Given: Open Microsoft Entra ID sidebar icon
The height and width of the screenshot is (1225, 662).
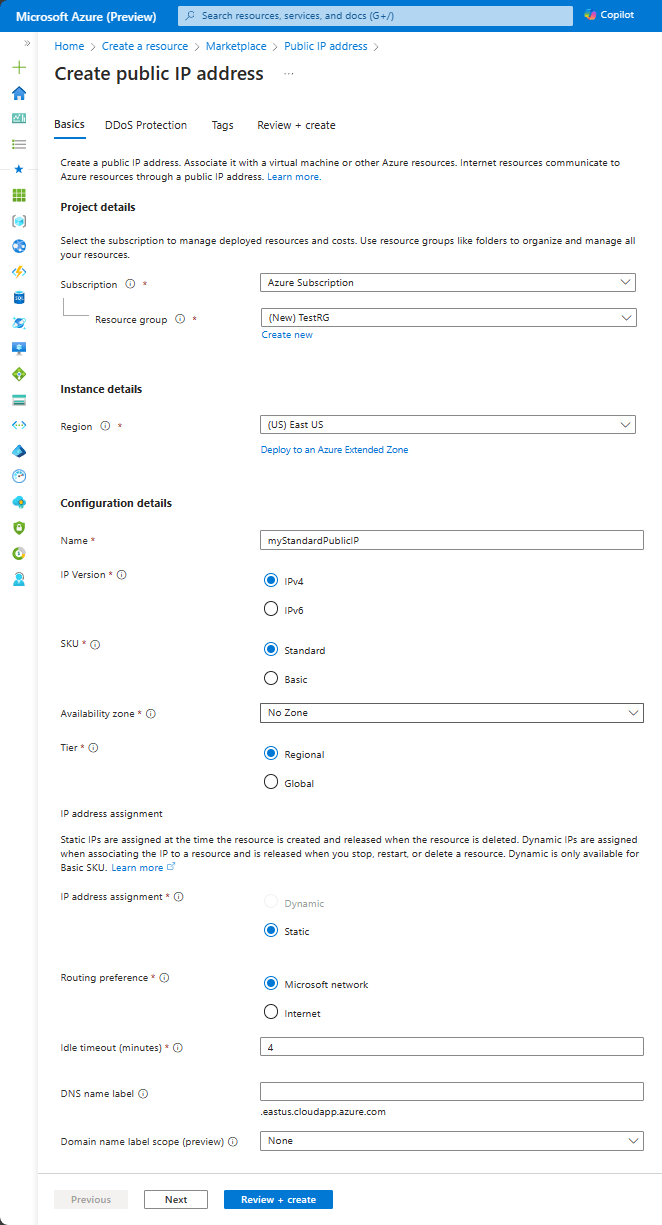Looking at the screenshot, I should pyautogui.click(x=19, y=450).
